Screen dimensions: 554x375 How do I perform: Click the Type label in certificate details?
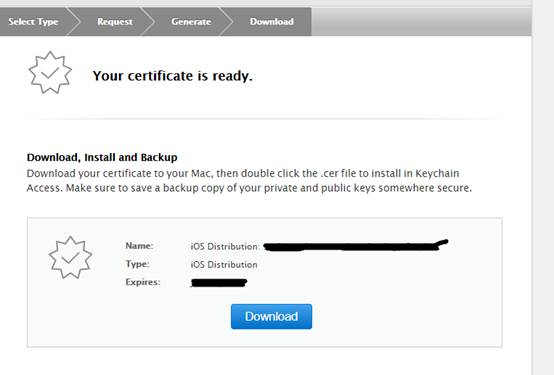pos(137,264)
